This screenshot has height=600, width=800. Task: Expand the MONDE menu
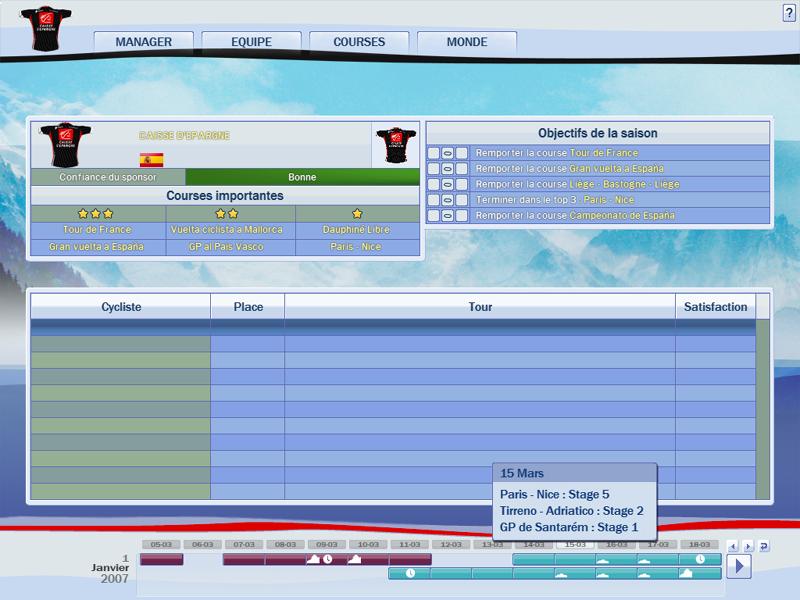[x=467, y=42]
